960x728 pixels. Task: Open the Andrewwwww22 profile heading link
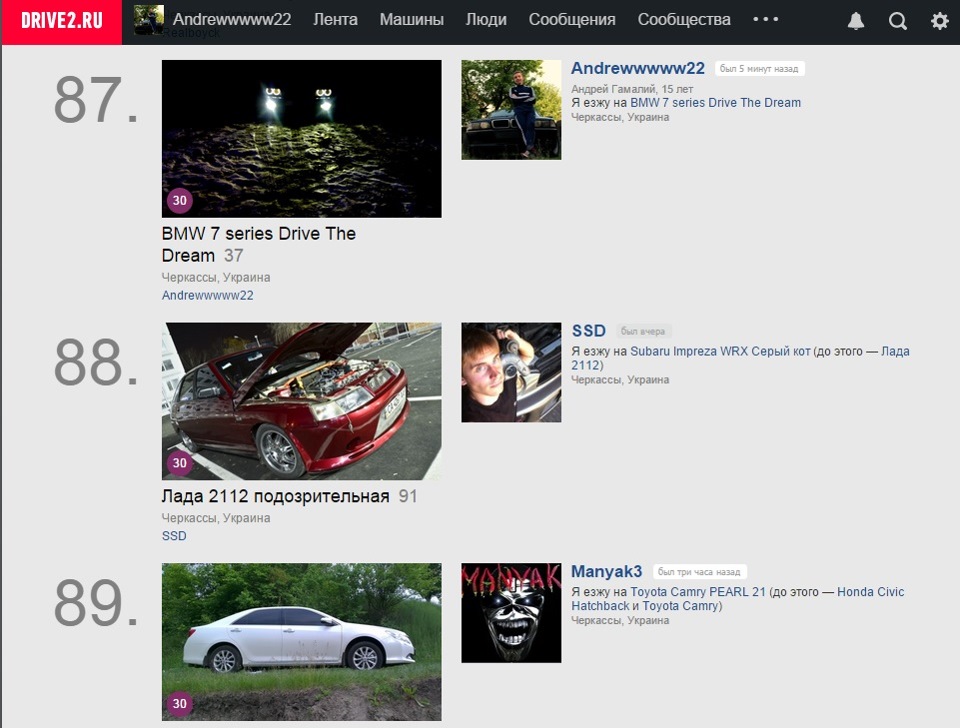point(638,68)
